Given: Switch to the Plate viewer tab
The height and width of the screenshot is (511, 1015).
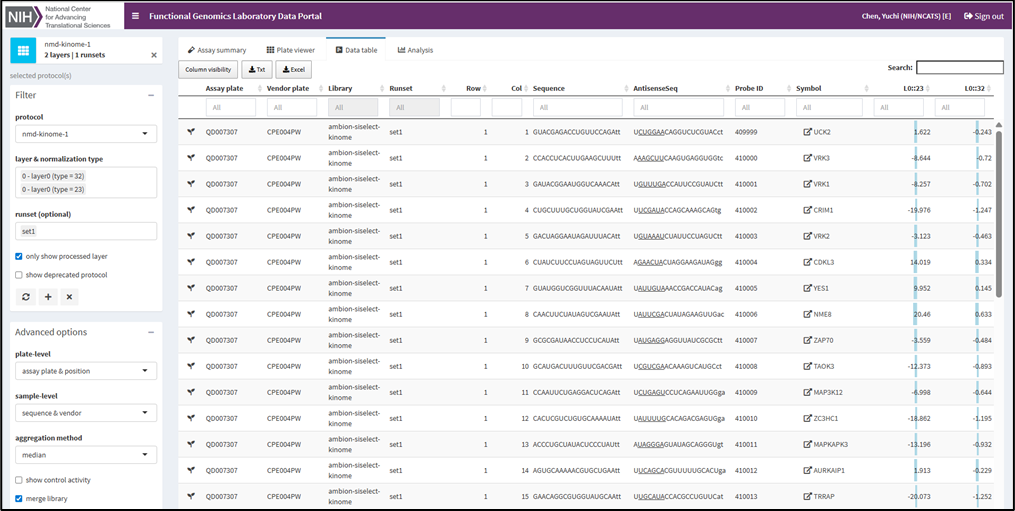Looking at the screenshot, I should 291,50.
